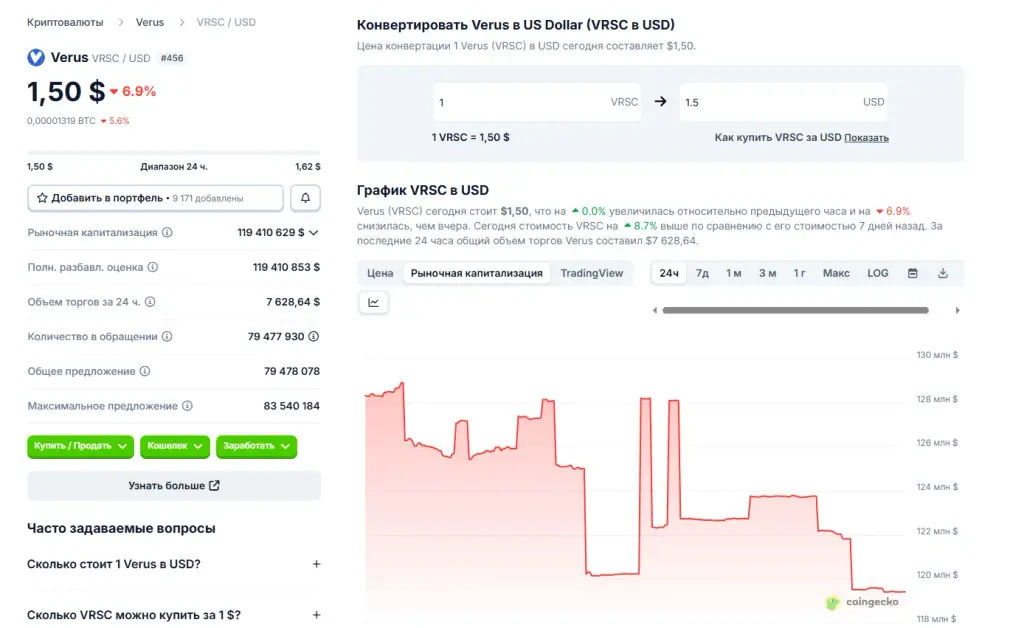Click the conversion arrow between VRSC and USD
Image resolution: width=1024 pixels, height=628 pixels.
point(660,102)
